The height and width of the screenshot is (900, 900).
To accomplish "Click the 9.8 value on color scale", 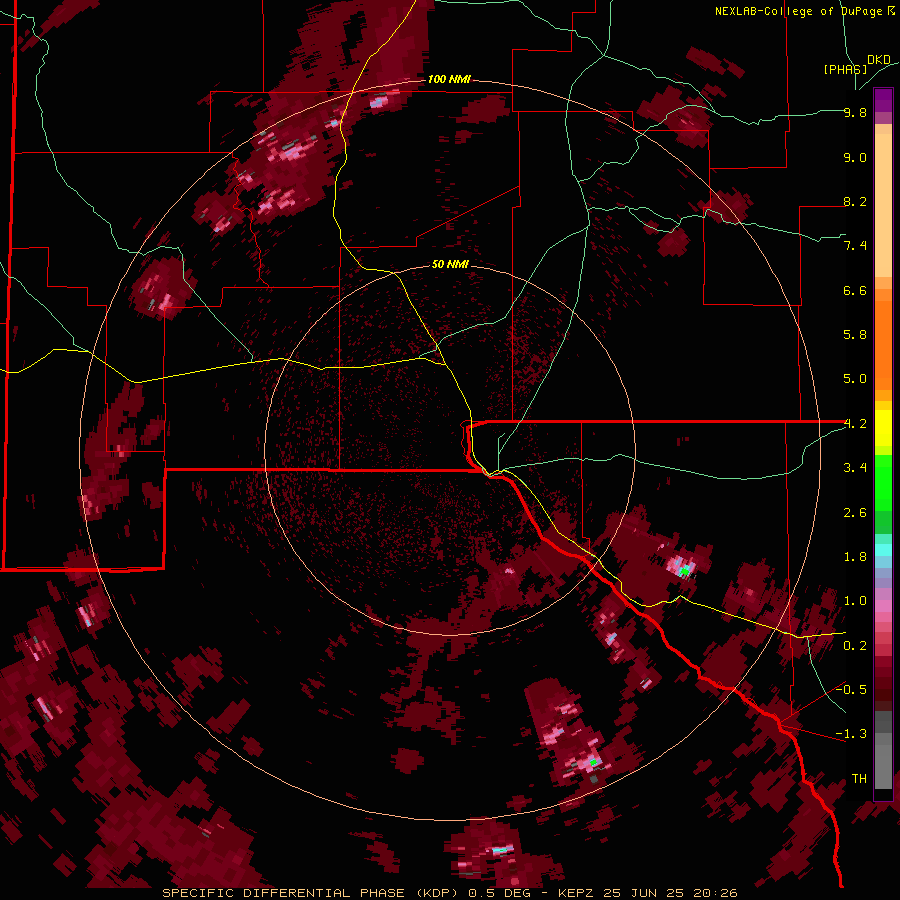I will click(855, 113).
